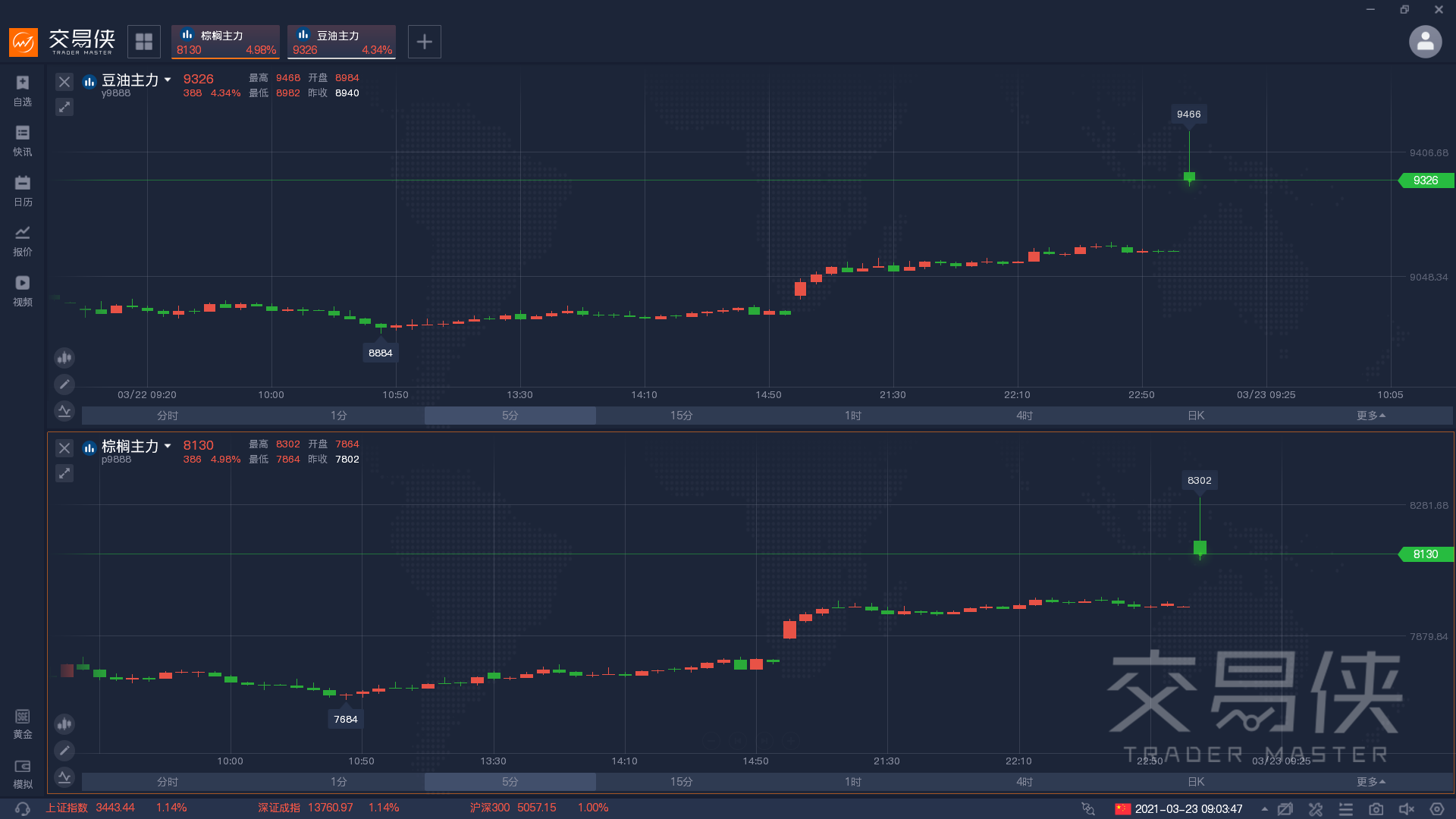
Task: Open the 模拟 simulation sidebar item
Action: (x=23, y=773)
